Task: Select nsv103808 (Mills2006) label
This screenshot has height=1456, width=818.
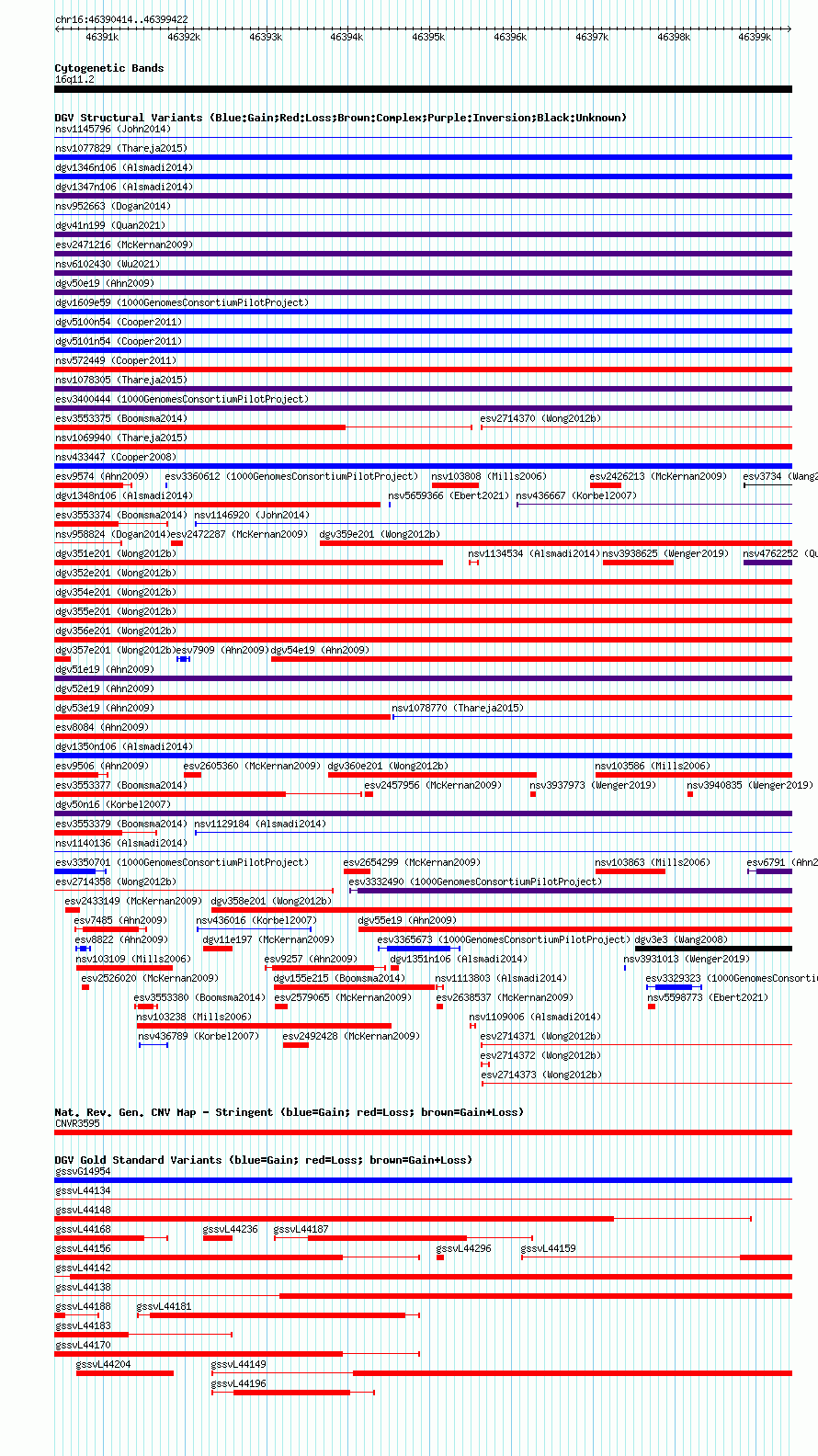Action: tap(489, 476)
